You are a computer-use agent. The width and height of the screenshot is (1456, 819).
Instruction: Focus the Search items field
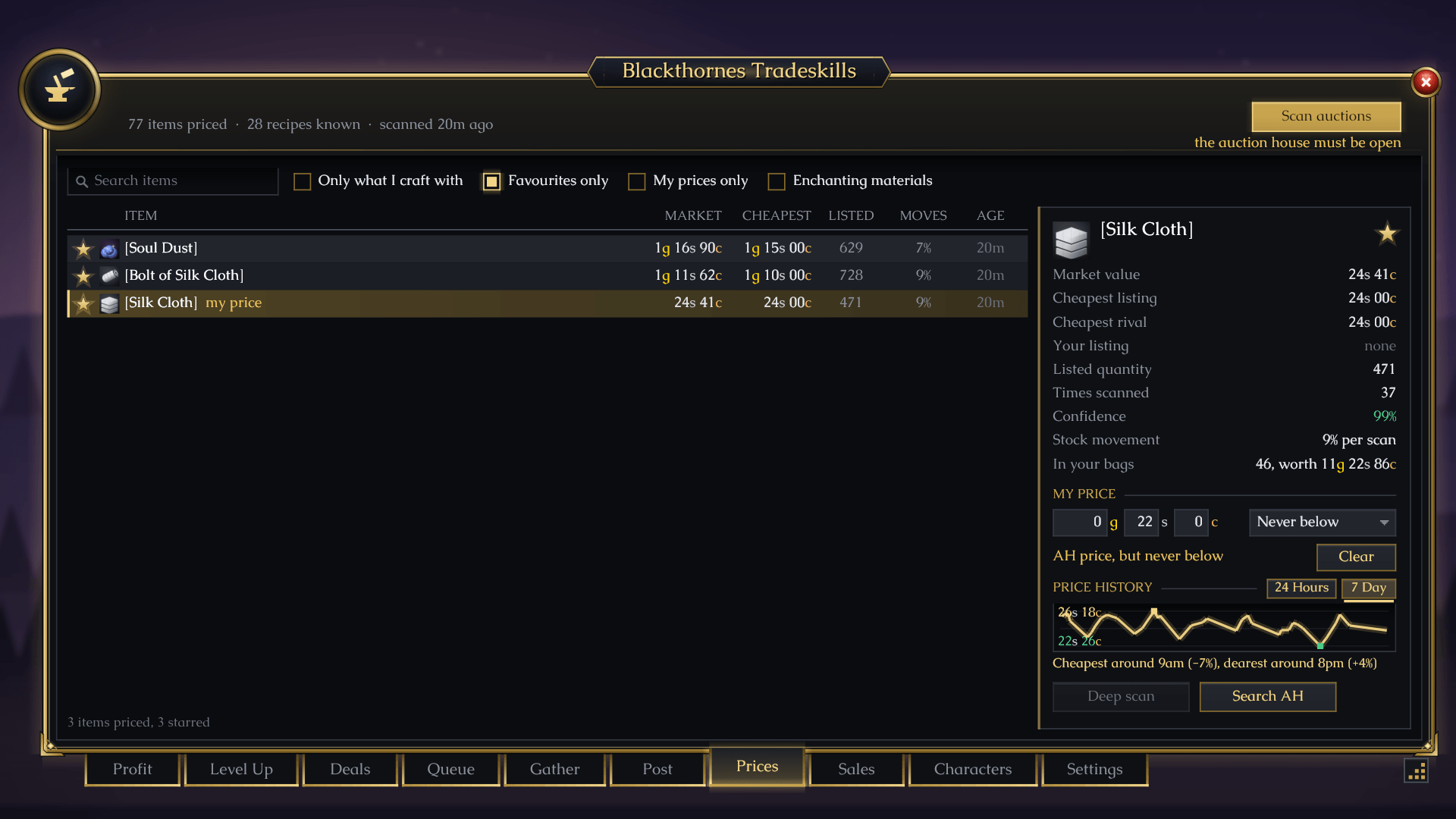coord(173,181)
